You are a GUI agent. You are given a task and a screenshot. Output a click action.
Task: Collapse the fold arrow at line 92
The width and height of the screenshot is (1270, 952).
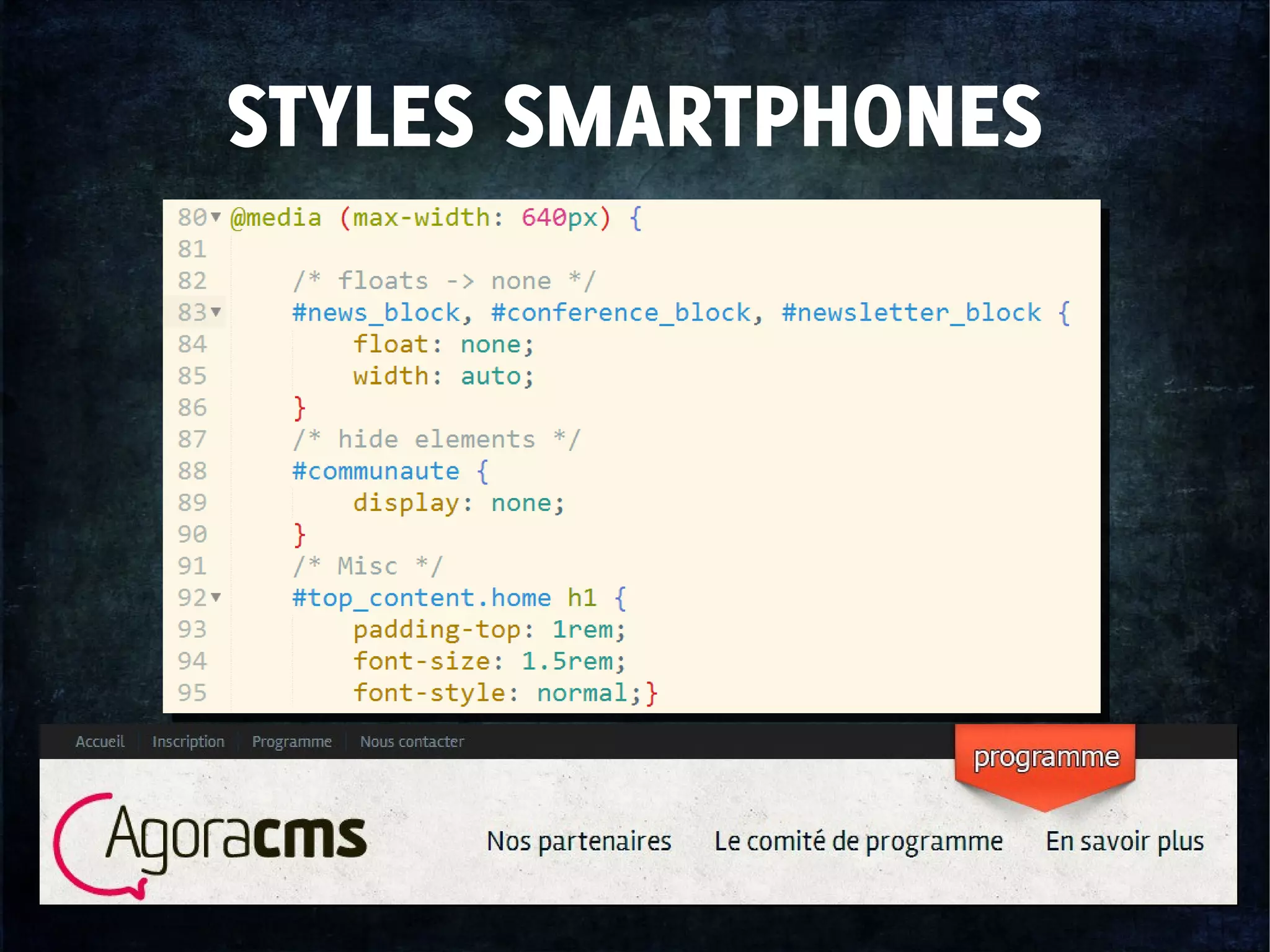tap(216, 597)
